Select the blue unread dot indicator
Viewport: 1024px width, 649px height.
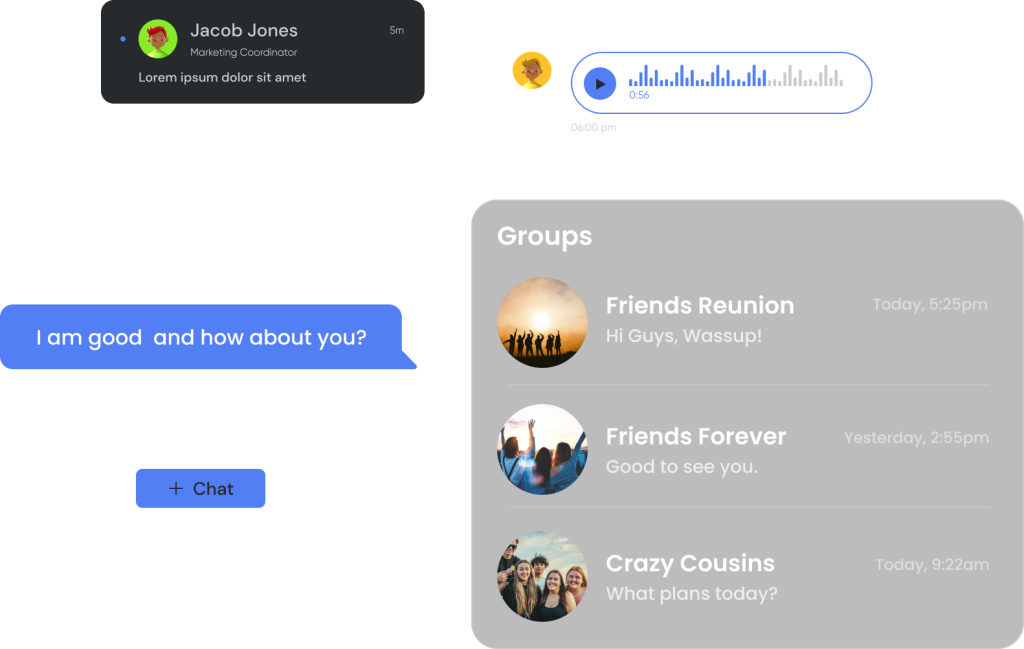tap(123, 39)
